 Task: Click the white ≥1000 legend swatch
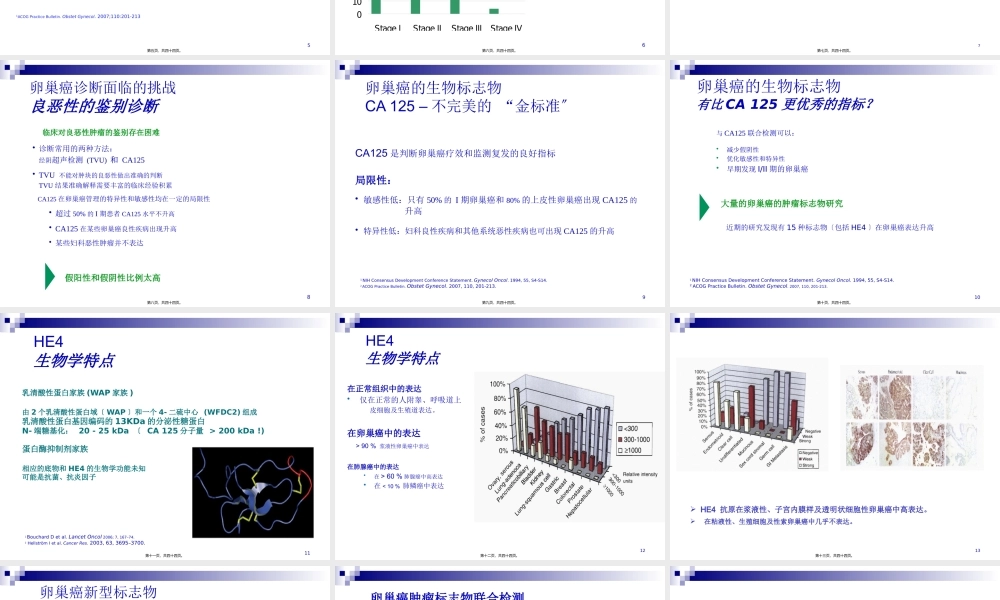tap(620, 450)
